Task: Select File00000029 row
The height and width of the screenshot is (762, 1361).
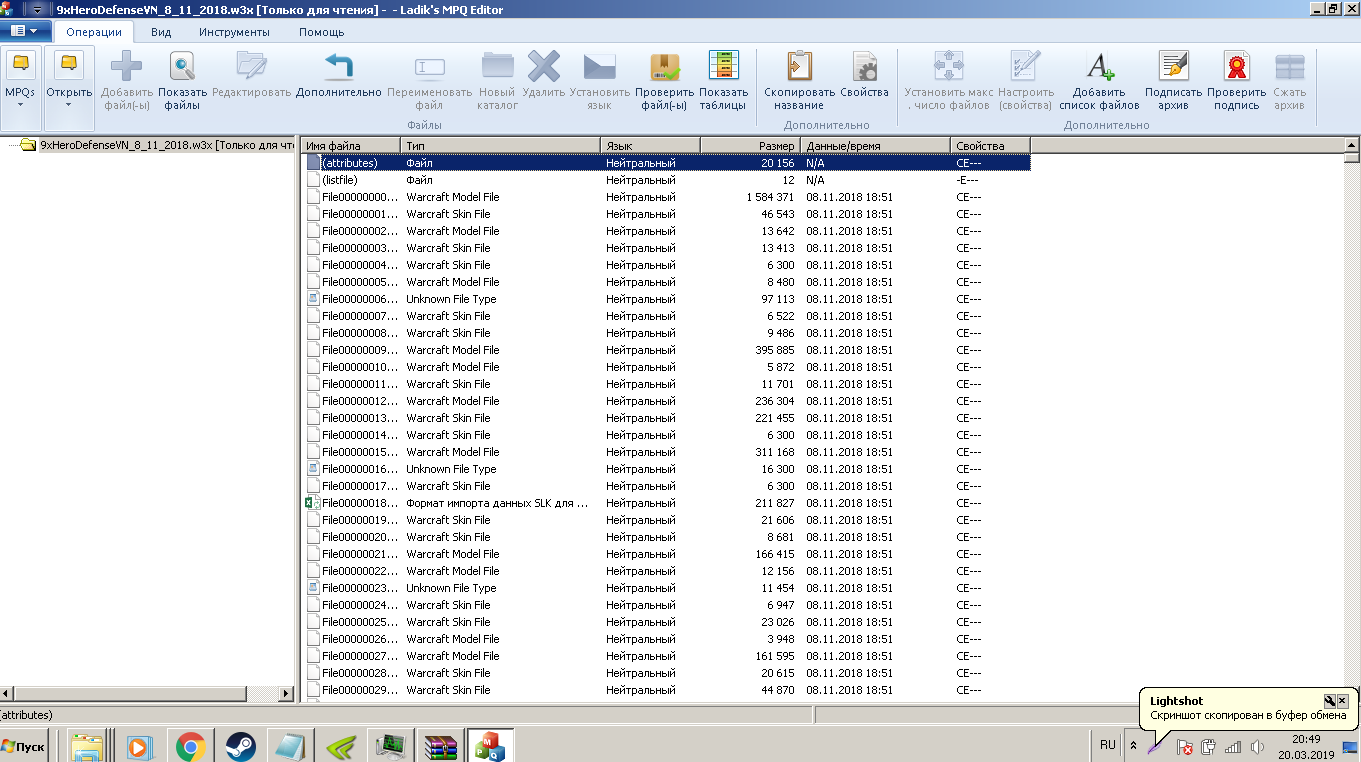Action: click(666, 690)
